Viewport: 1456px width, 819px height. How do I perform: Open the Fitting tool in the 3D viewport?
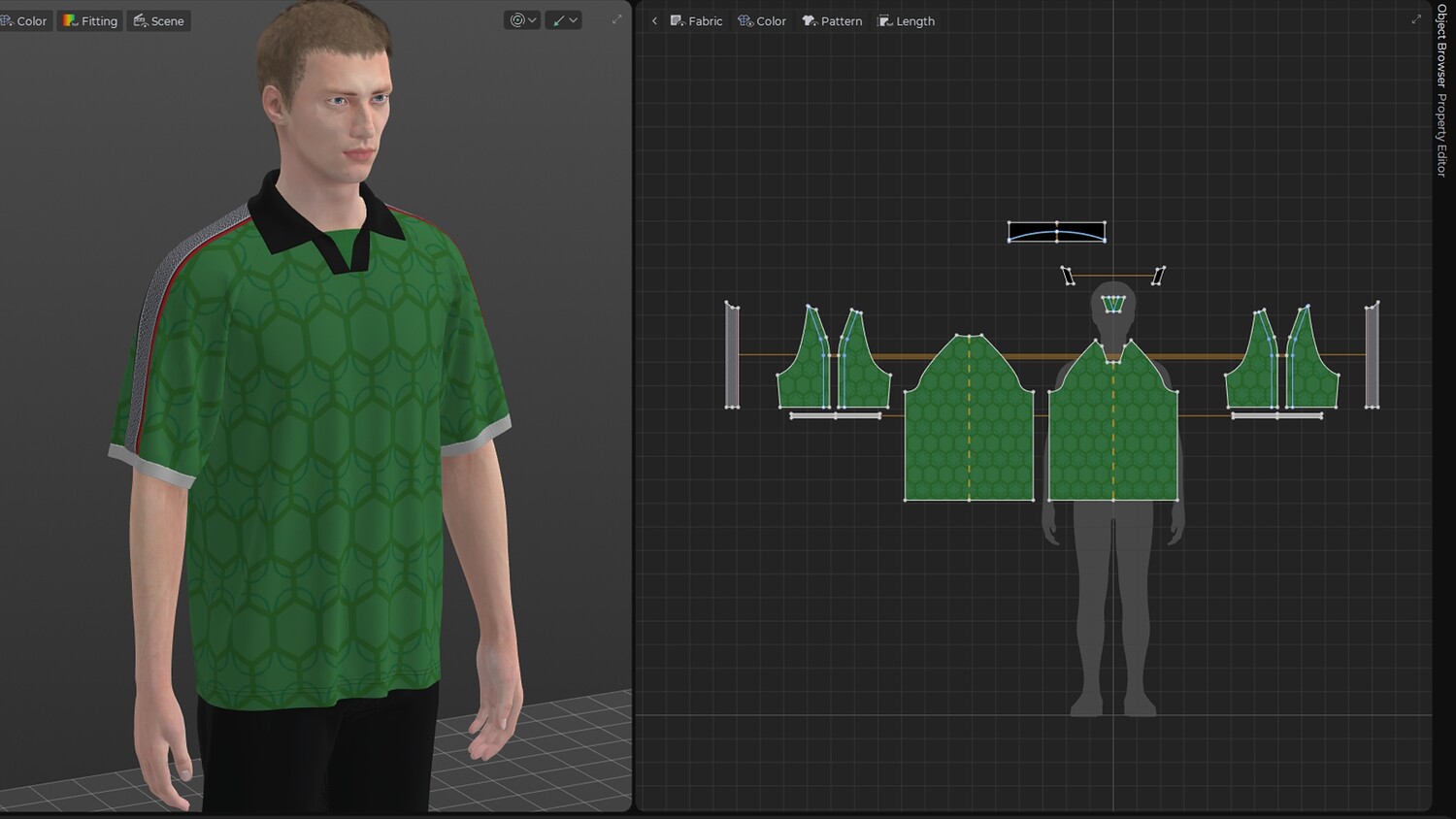coord(90,20)
